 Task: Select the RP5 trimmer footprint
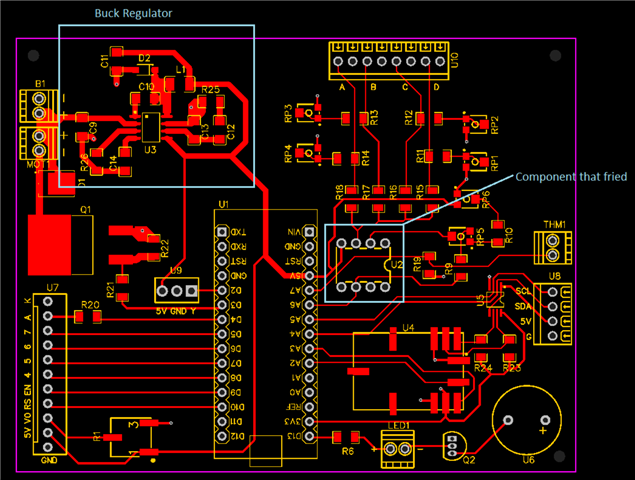click(x=462, y=236)
